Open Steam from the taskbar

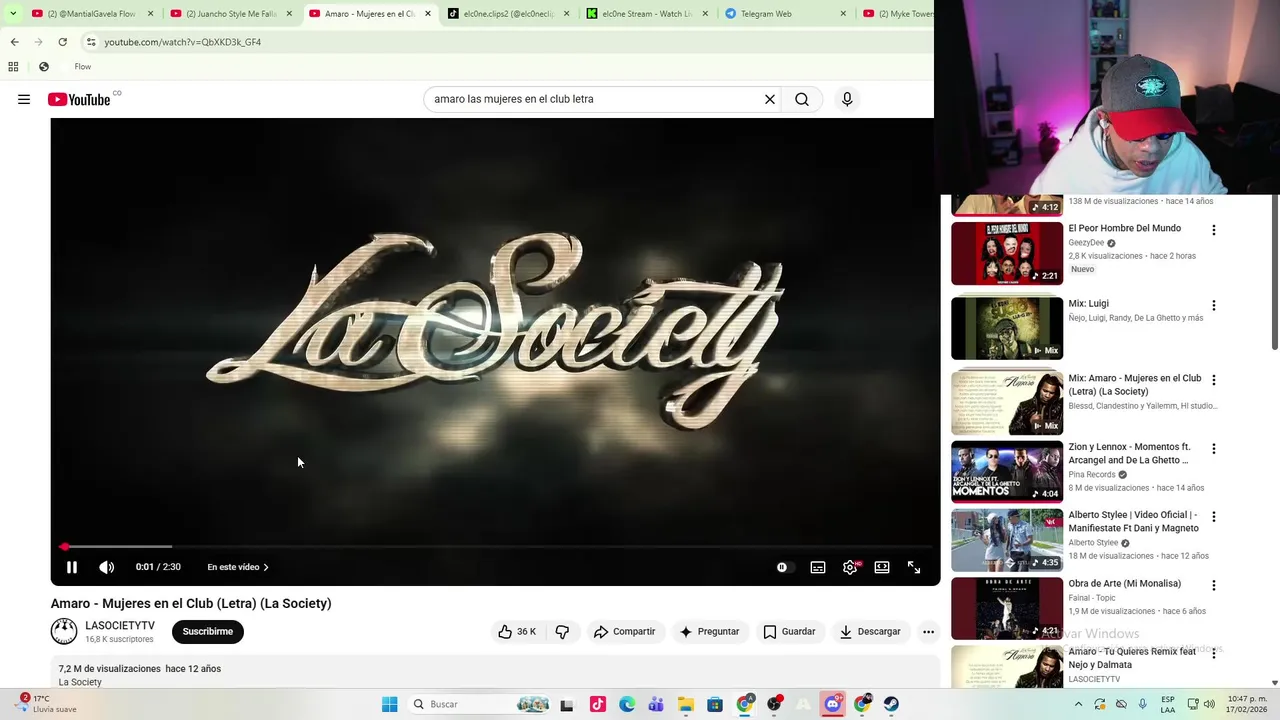pos(891,704)
